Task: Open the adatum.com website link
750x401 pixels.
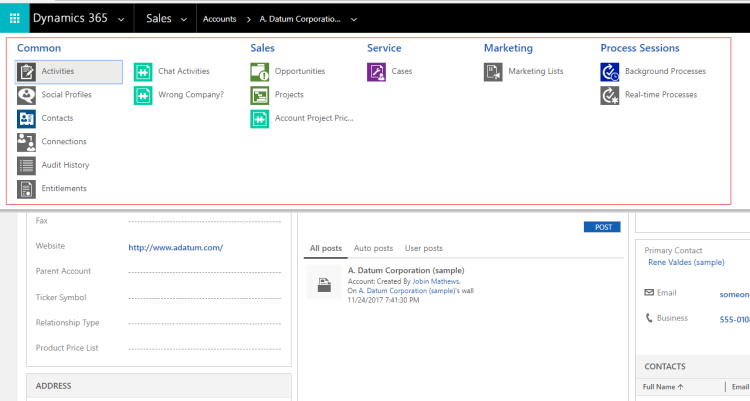Action: tap(175, 247)
